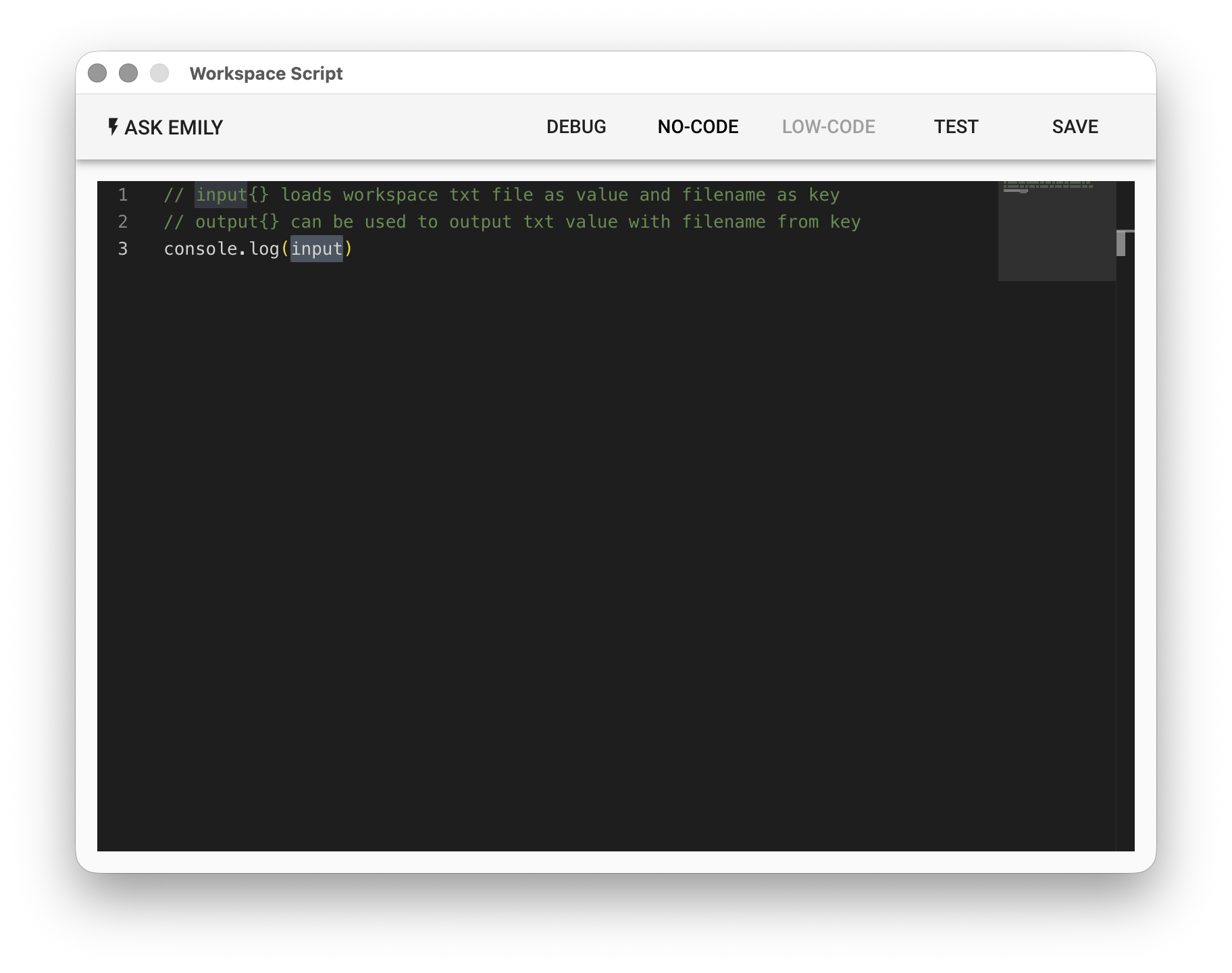This screenshot has height=973, width=1232.
Task: Minimize the Workspace Script window
Action: pyautogui.click(x=128, y=73)
